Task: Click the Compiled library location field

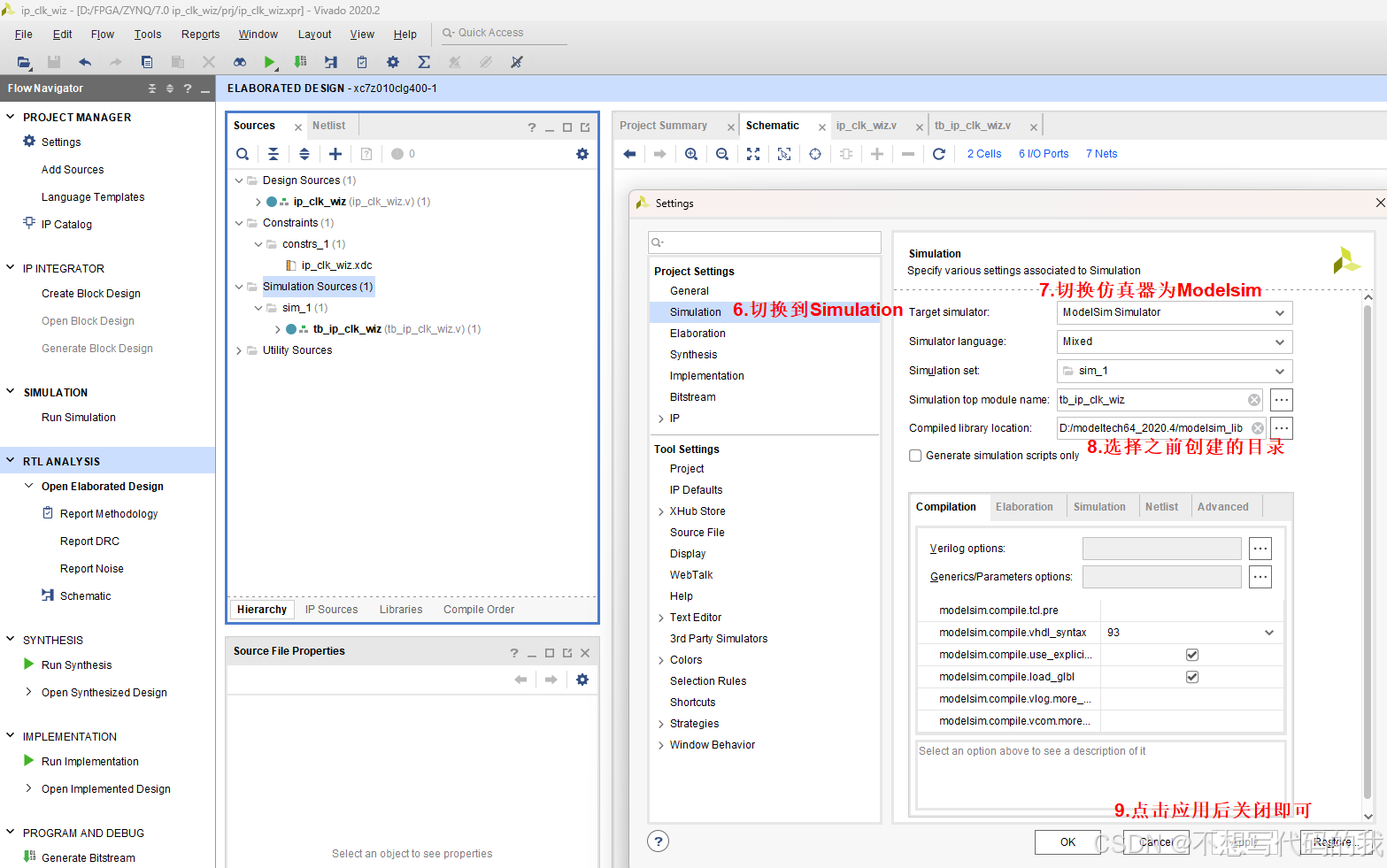Action: pos(1161,428)
